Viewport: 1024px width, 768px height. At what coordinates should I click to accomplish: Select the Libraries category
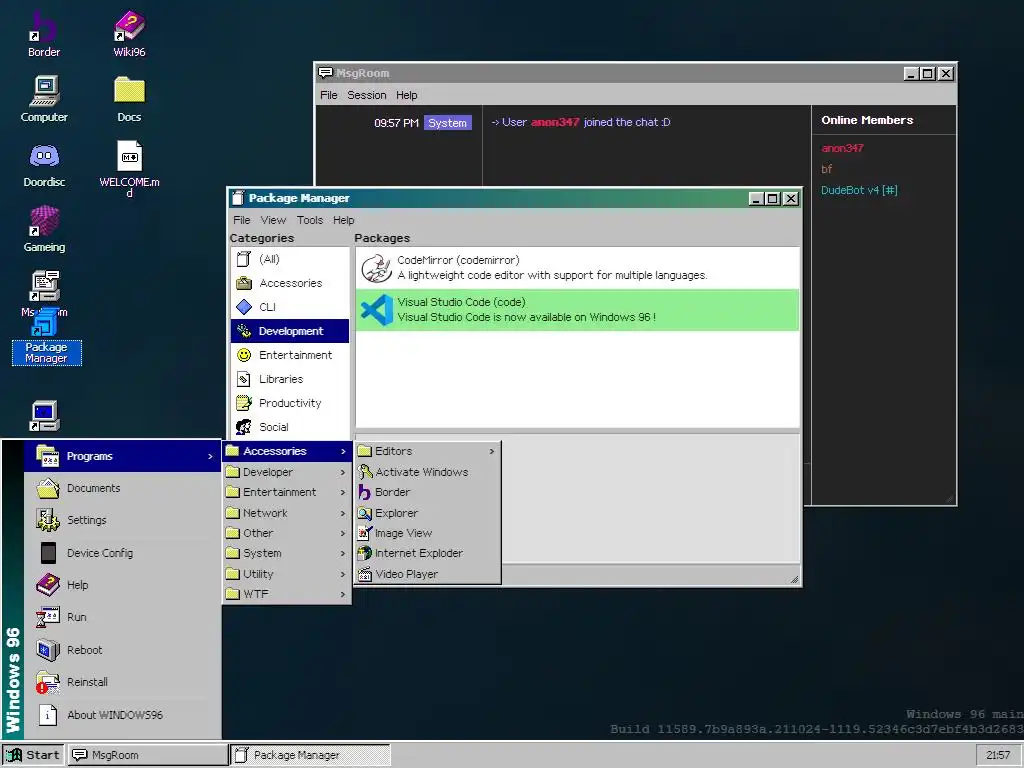tap(290, 379)
